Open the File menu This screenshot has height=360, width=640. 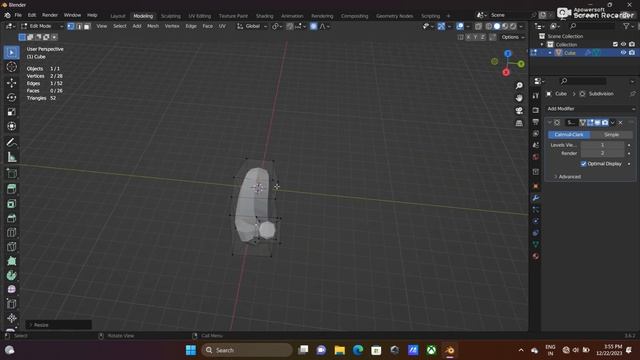[18, 15]
